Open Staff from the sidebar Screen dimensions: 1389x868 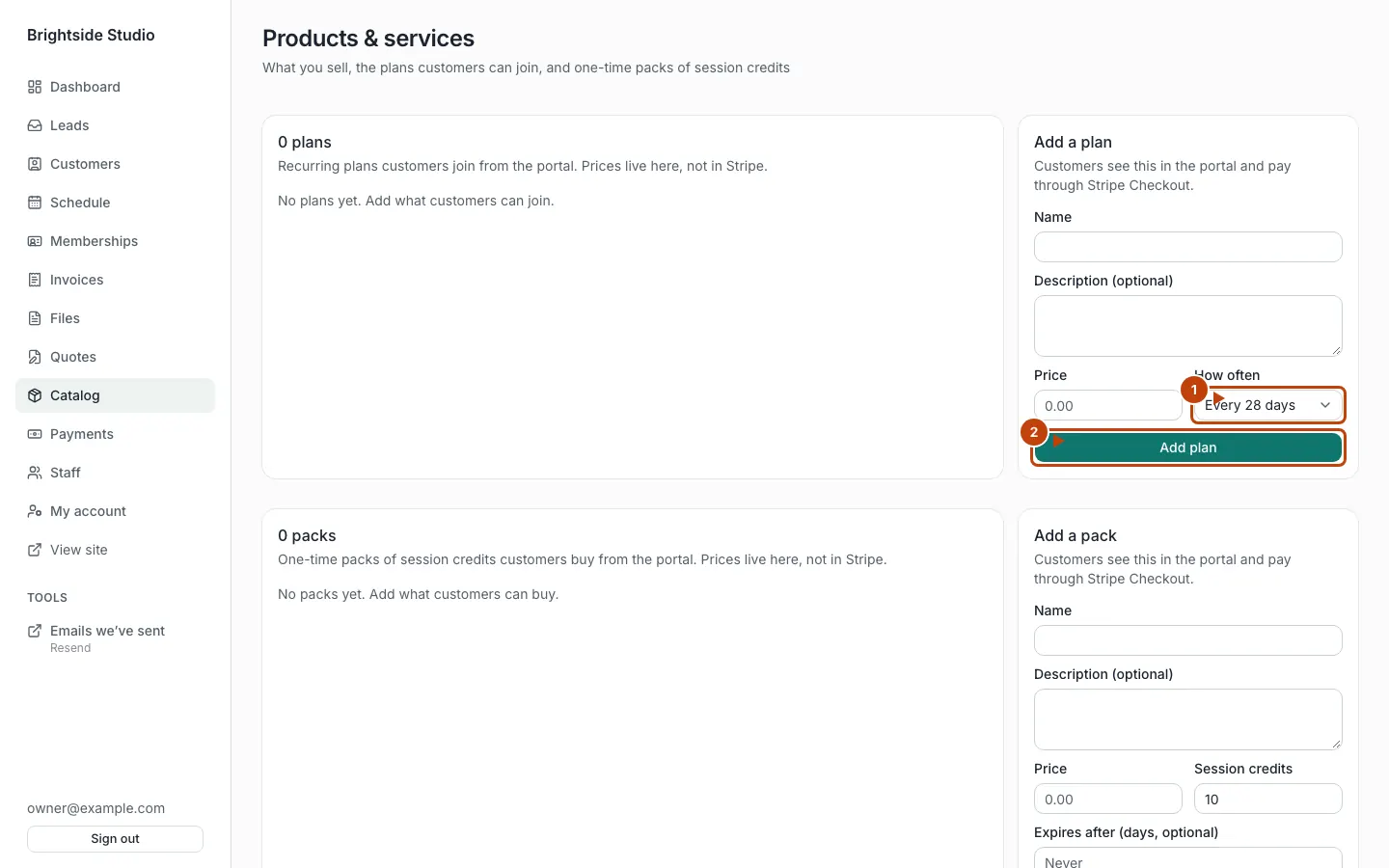[115, 473]
